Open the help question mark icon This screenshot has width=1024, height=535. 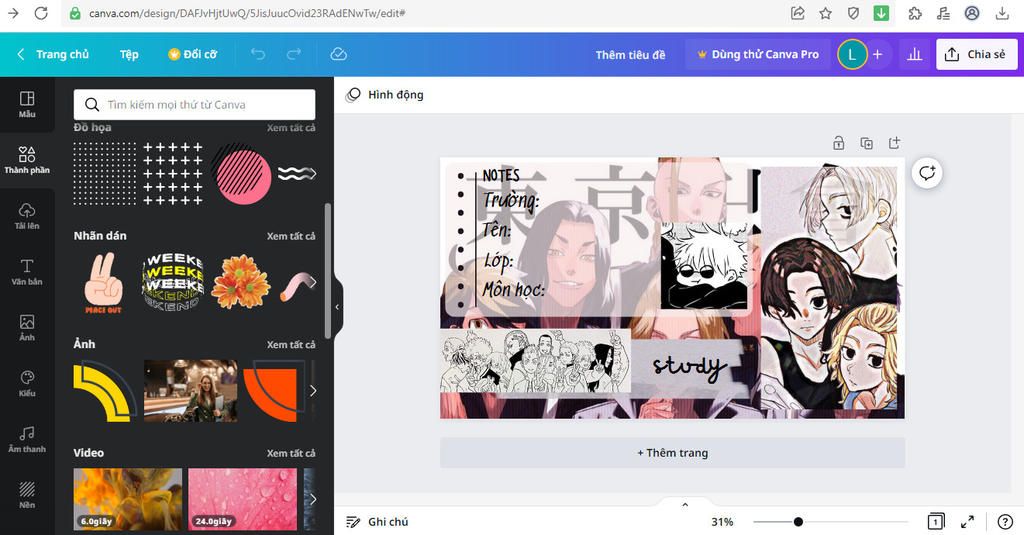[1005, 521]
